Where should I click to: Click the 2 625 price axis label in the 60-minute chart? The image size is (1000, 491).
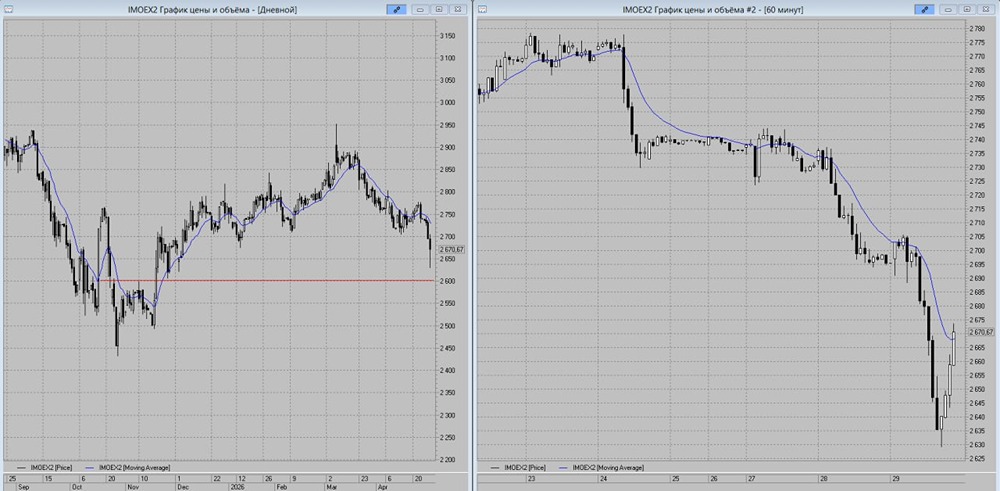[978, 458]
